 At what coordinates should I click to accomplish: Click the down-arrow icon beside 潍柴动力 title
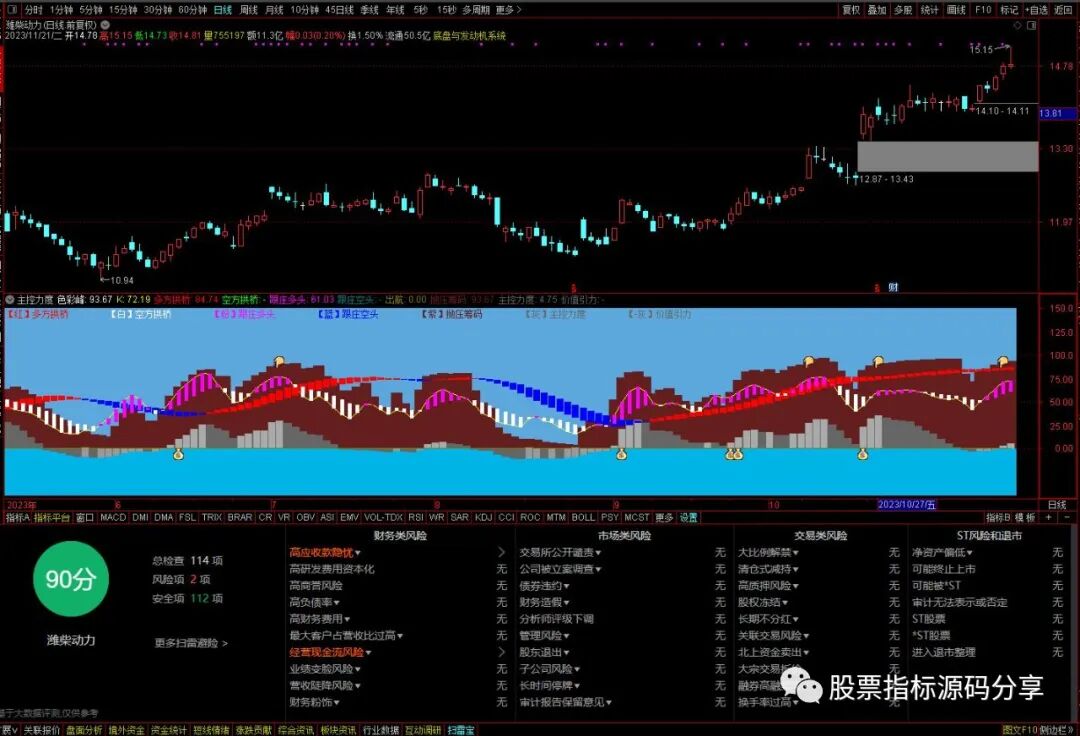pyautogui.click(x=105, y=25)
